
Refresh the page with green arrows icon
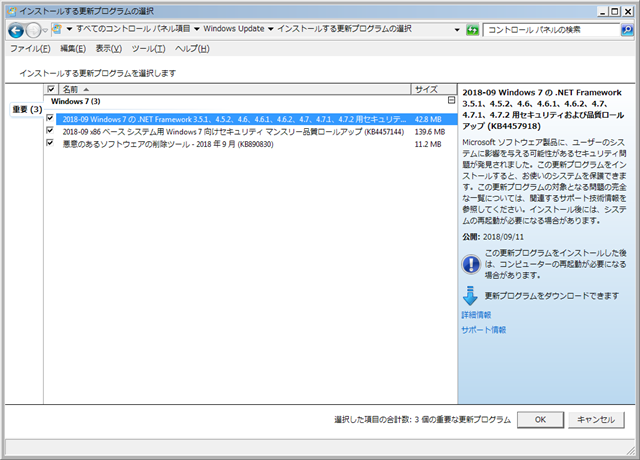[472, 30]
